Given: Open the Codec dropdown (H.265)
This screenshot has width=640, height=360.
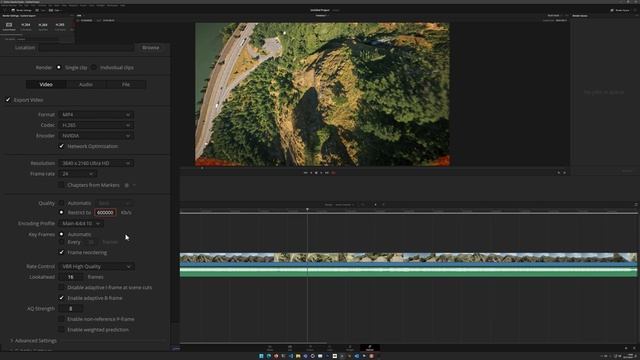Looking at the screenshot, I should (96, 125).
